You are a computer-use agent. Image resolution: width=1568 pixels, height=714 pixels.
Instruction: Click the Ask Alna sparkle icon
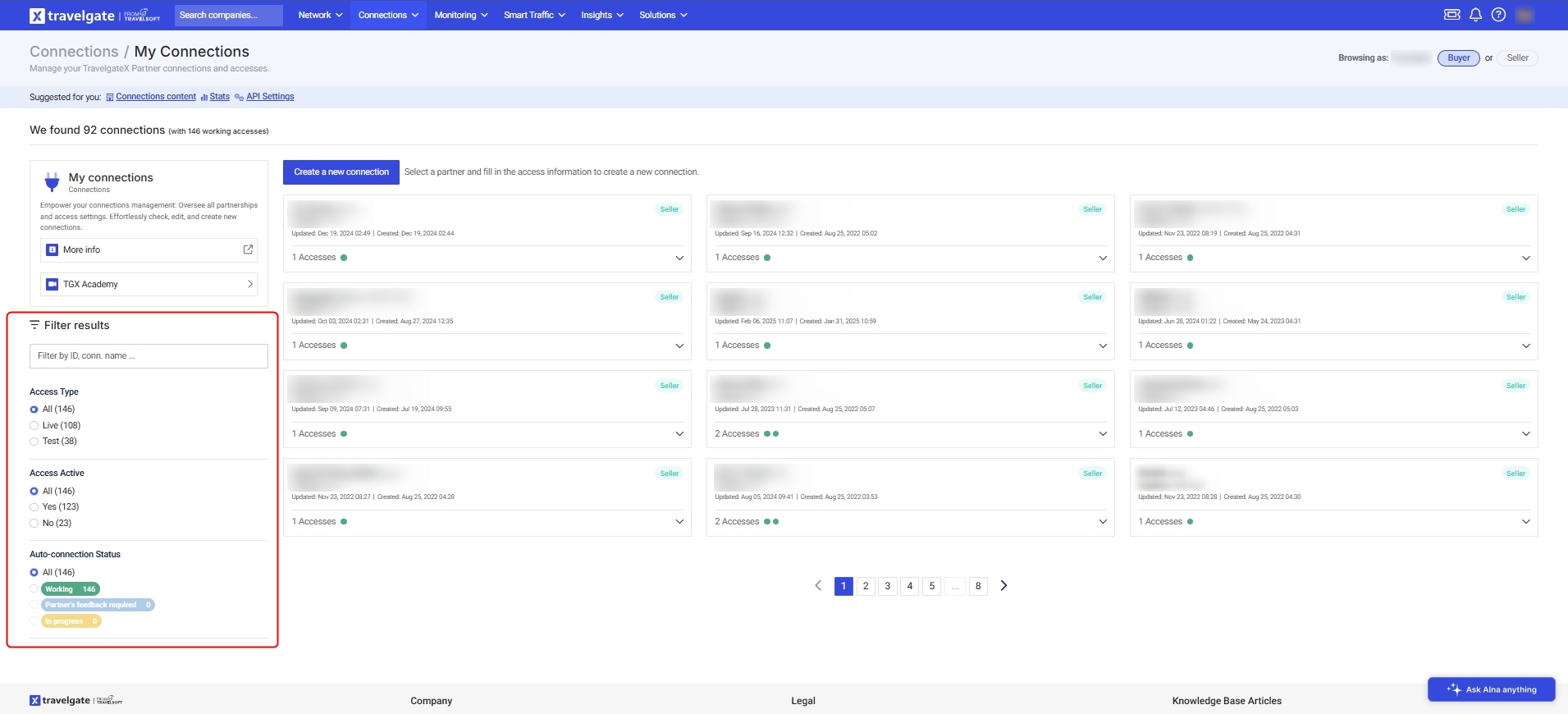click(x=1453, y=689)
